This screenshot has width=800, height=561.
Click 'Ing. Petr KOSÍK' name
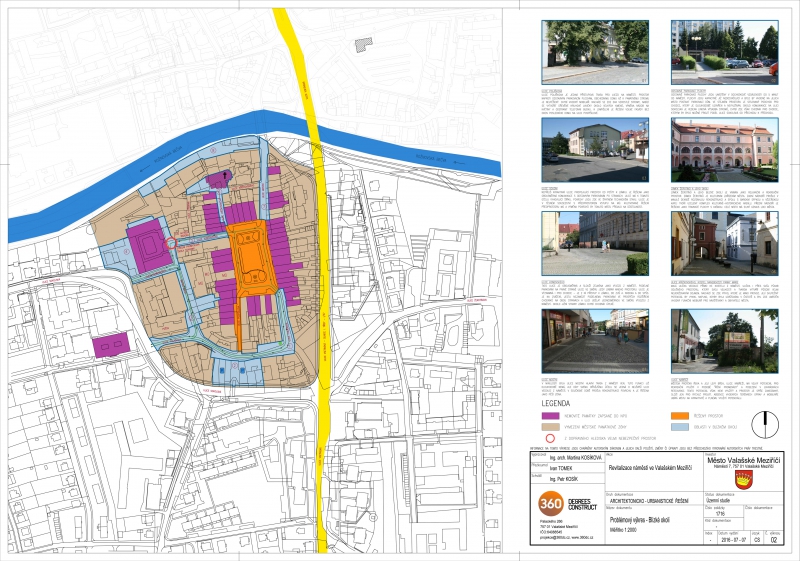coord(564,479)
